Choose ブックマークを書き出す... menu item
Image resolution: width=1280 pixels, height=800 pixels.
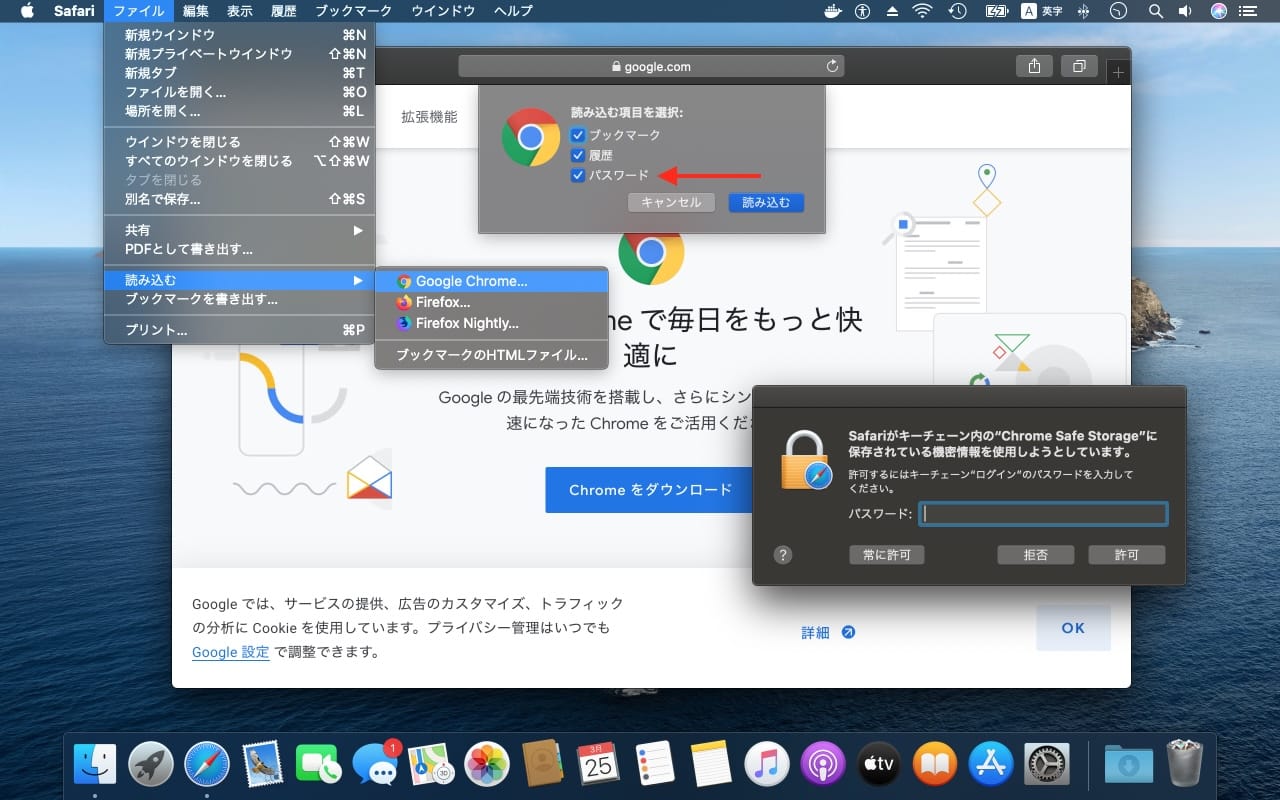[240, 299]
